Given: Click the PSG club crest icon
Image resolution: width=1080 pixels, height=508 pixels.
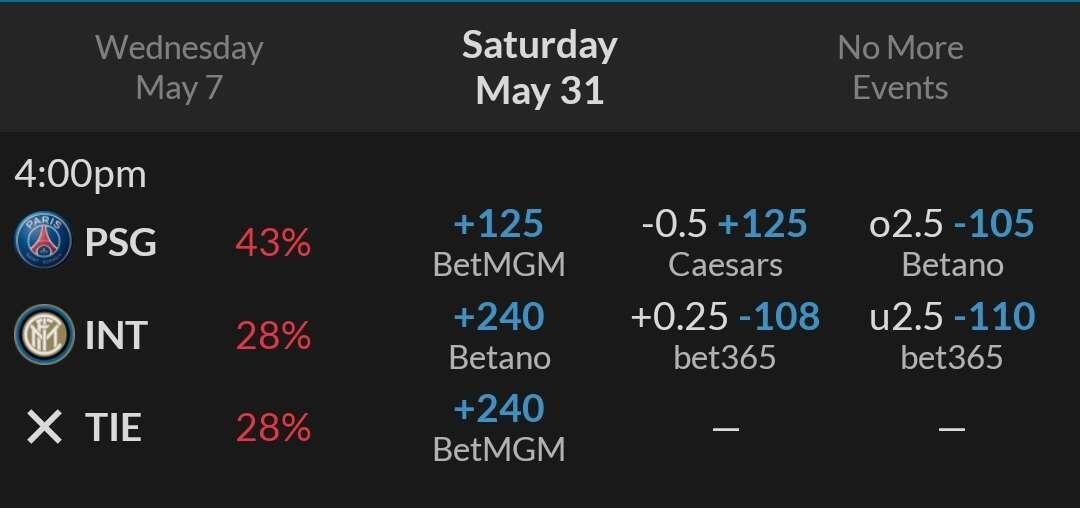Looking at the screenshot, I should [43, 240].
